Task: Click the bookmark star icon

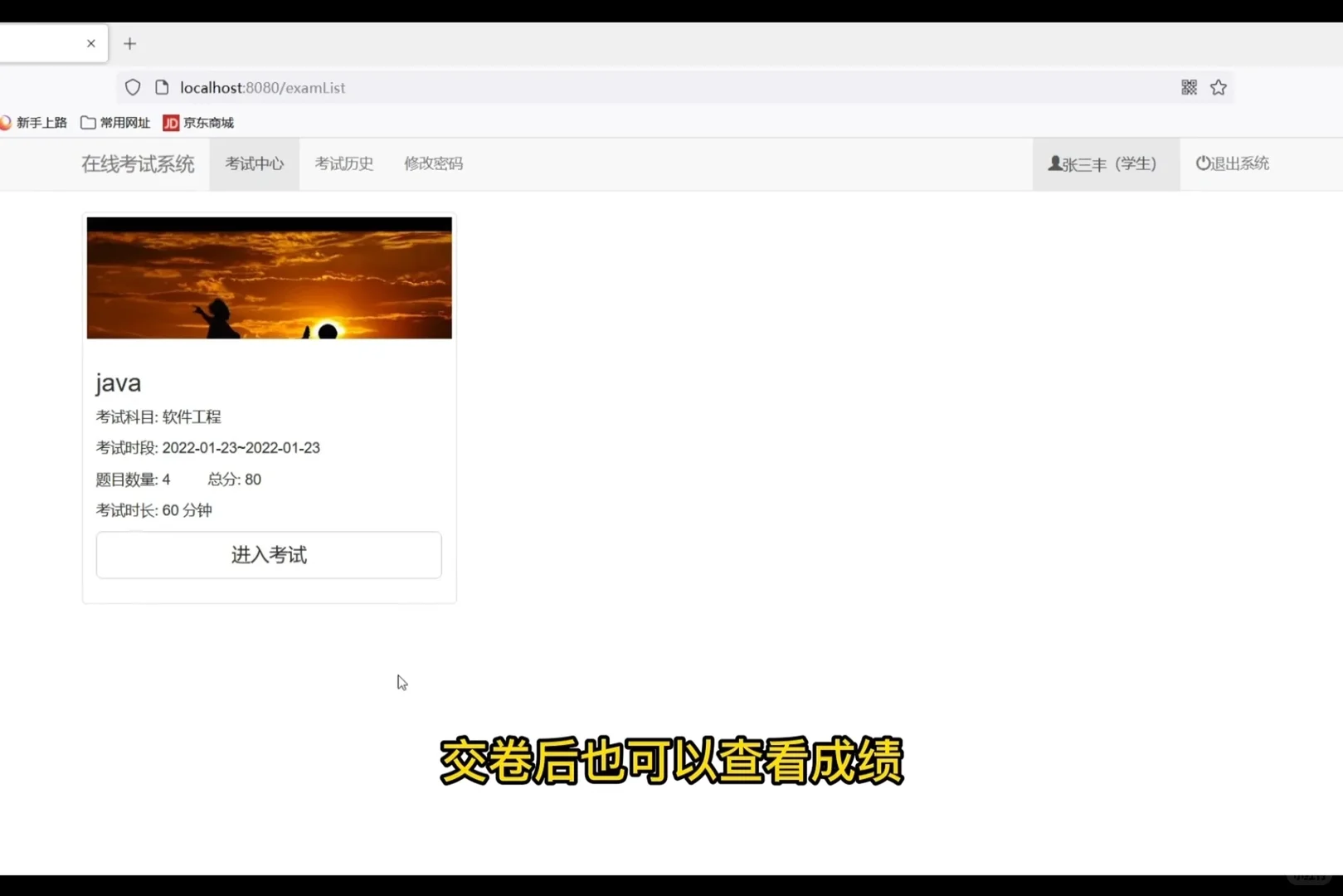Action: tap(1218, 86)
